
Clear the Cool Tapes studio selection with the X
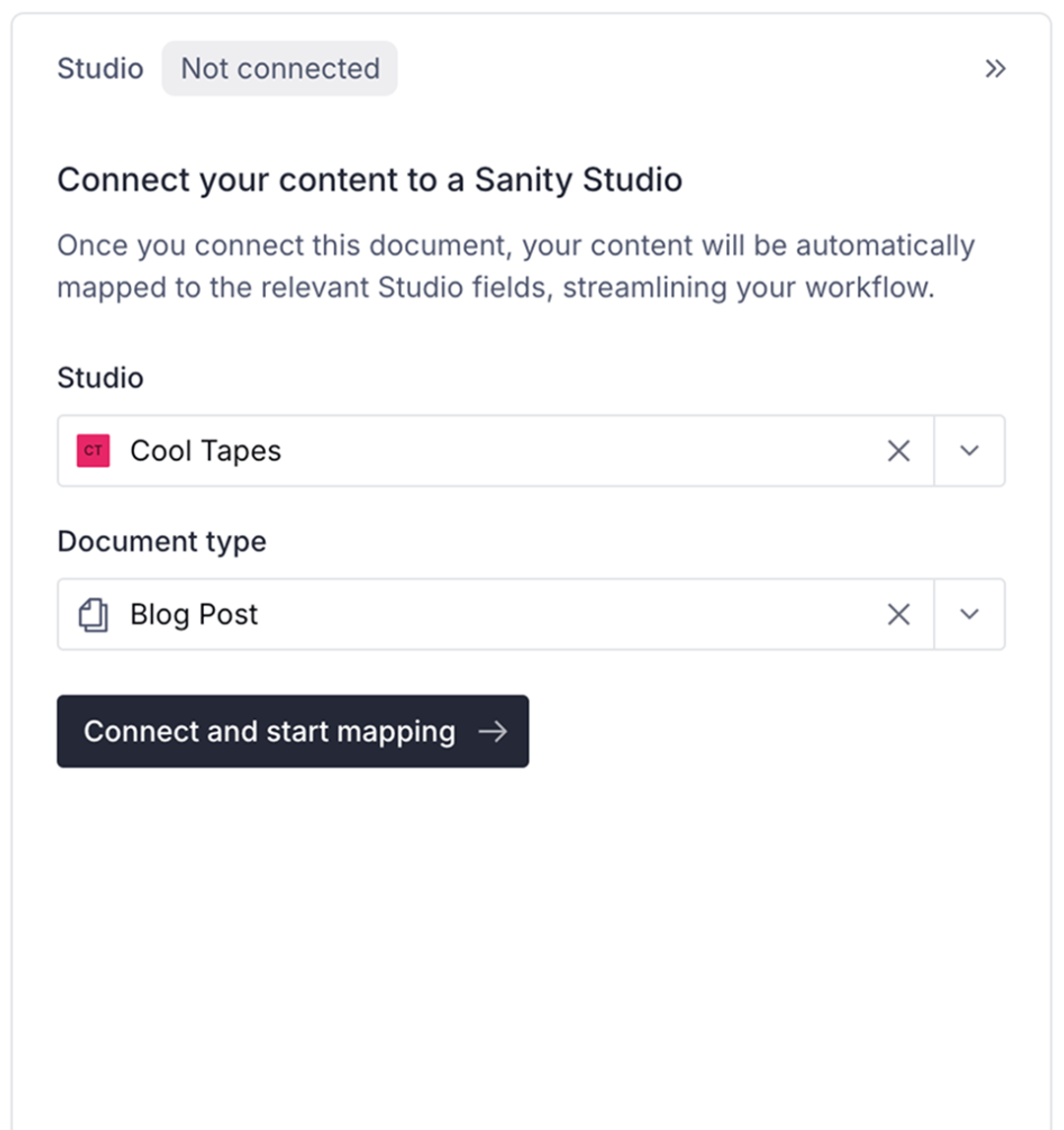(898, 450)
